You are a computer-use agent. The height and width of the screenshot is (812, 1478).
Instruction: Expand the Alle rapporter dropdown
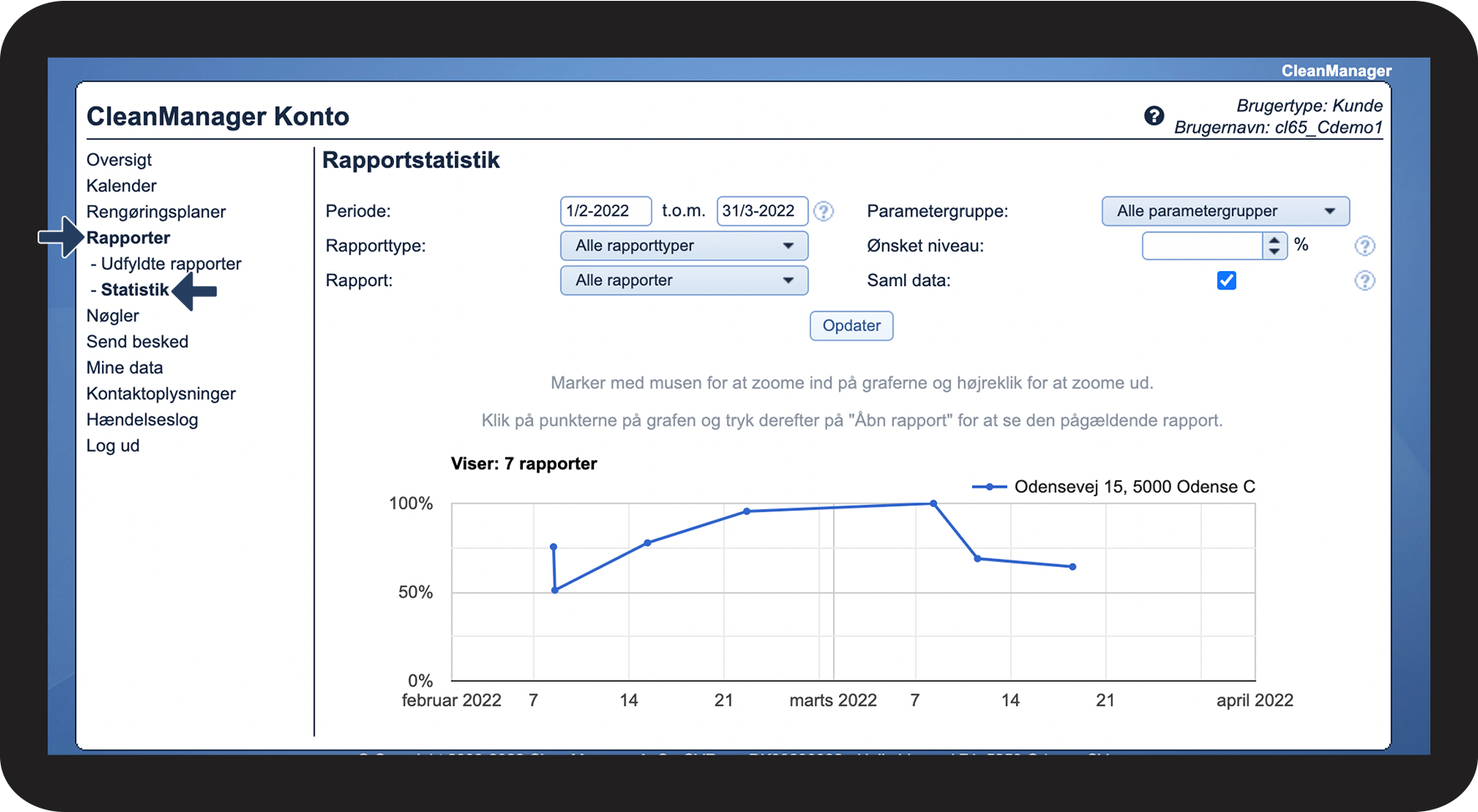pyautogui.click(x=684, y=281)
